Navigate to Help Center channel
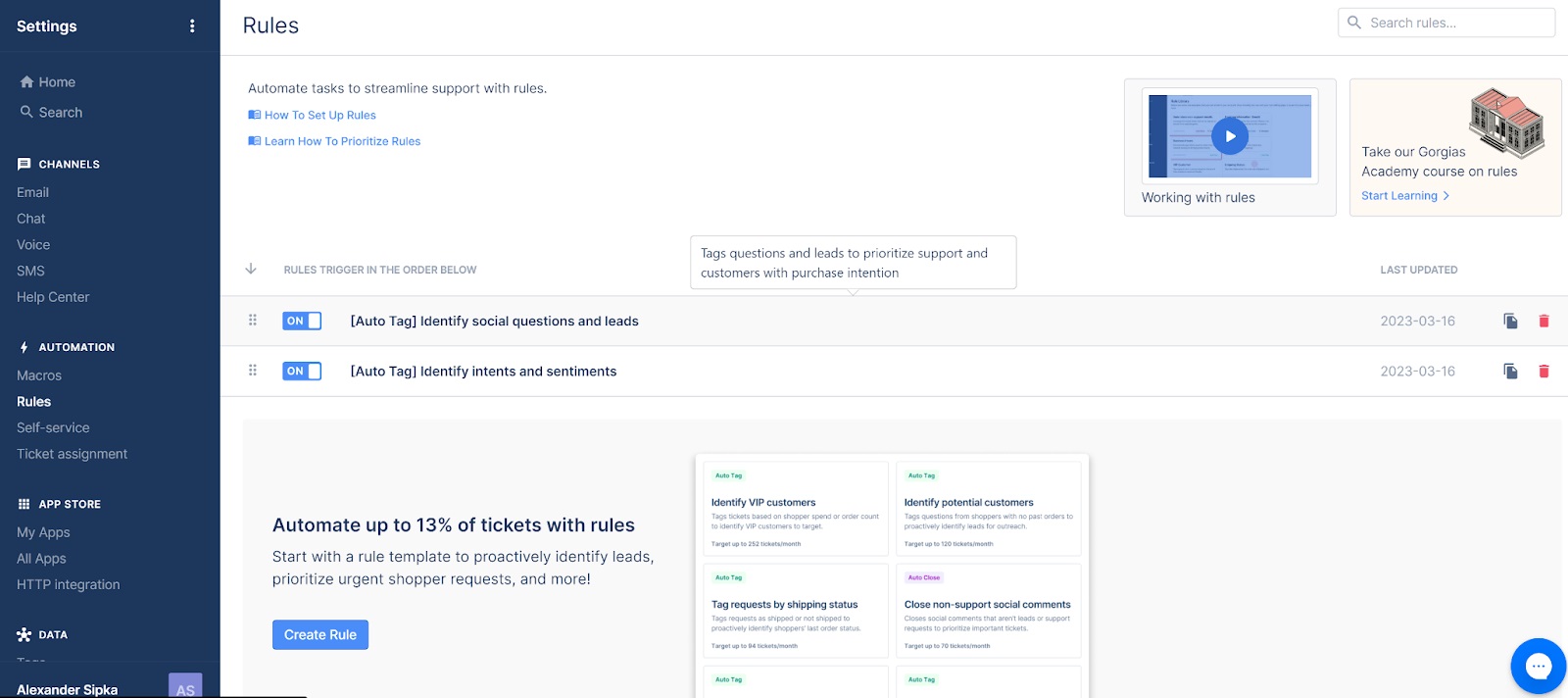Viewport: 1568px width, 698px height. tap(53, 297)
